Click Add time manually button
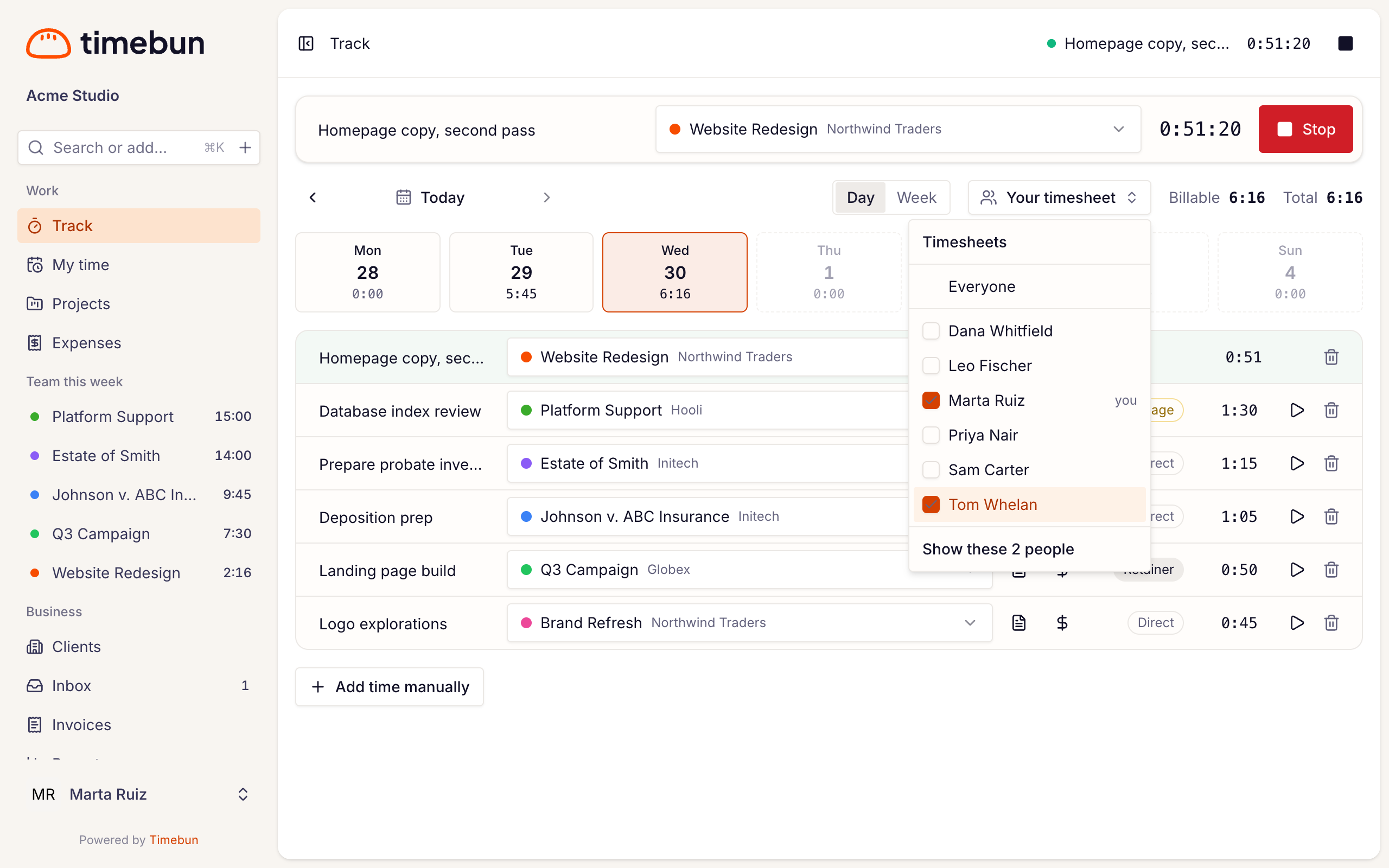This screenshot has width=1389, height=868. [390, 687]
